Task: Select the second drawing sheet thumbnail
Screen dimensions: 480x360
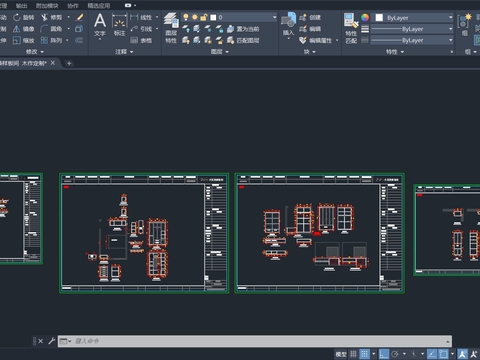Action: (x=144, y=233)
